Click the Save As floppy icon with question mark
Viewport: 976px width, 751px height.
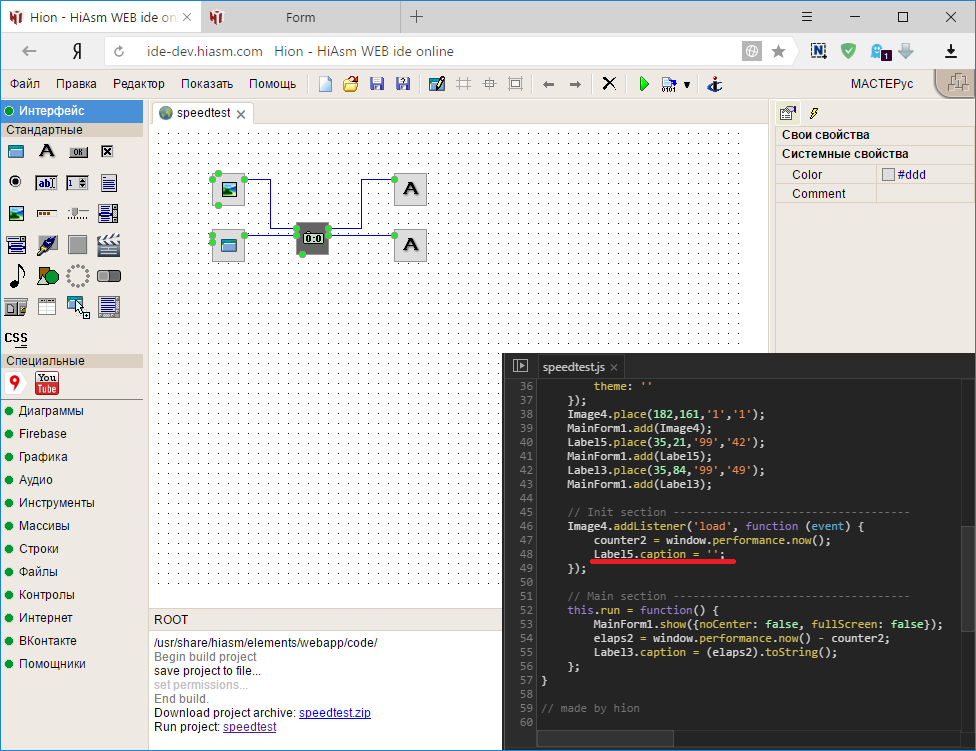click(x=403, y=84)
